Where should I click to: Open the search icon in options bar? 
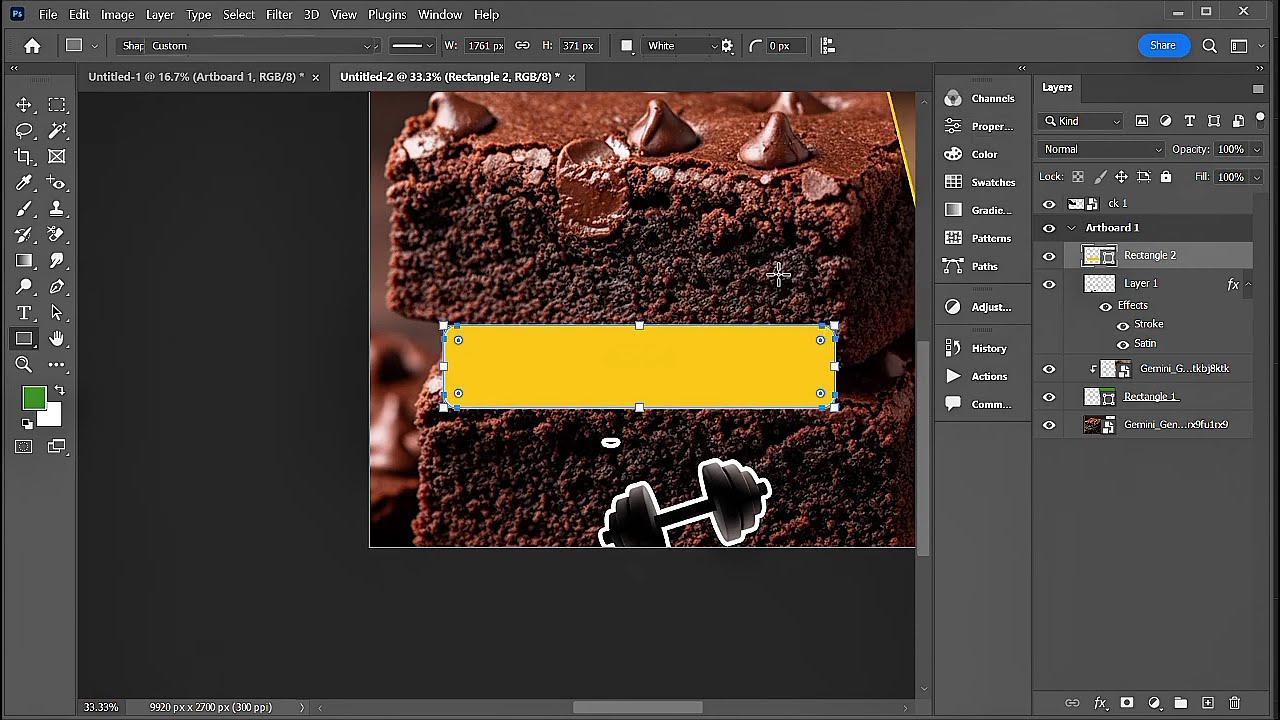tap(1209, 46)
